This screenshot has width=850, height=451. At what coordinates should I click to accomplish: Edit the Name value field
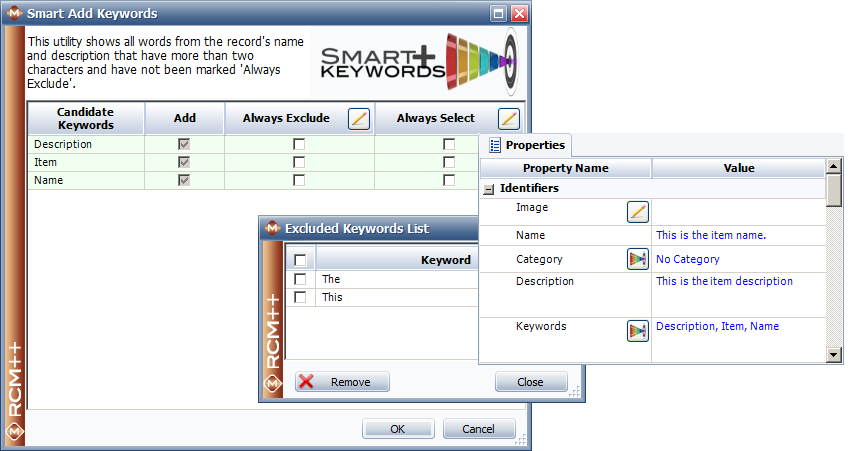pyautogui.click(x=738, y=235)
